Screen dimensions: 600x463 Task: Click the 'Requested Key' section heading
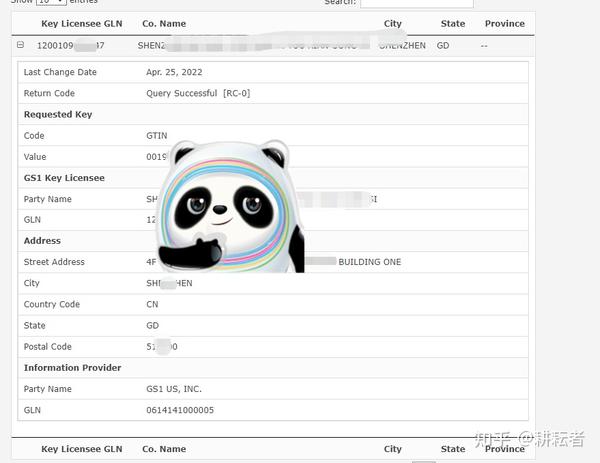pos(58,114)
